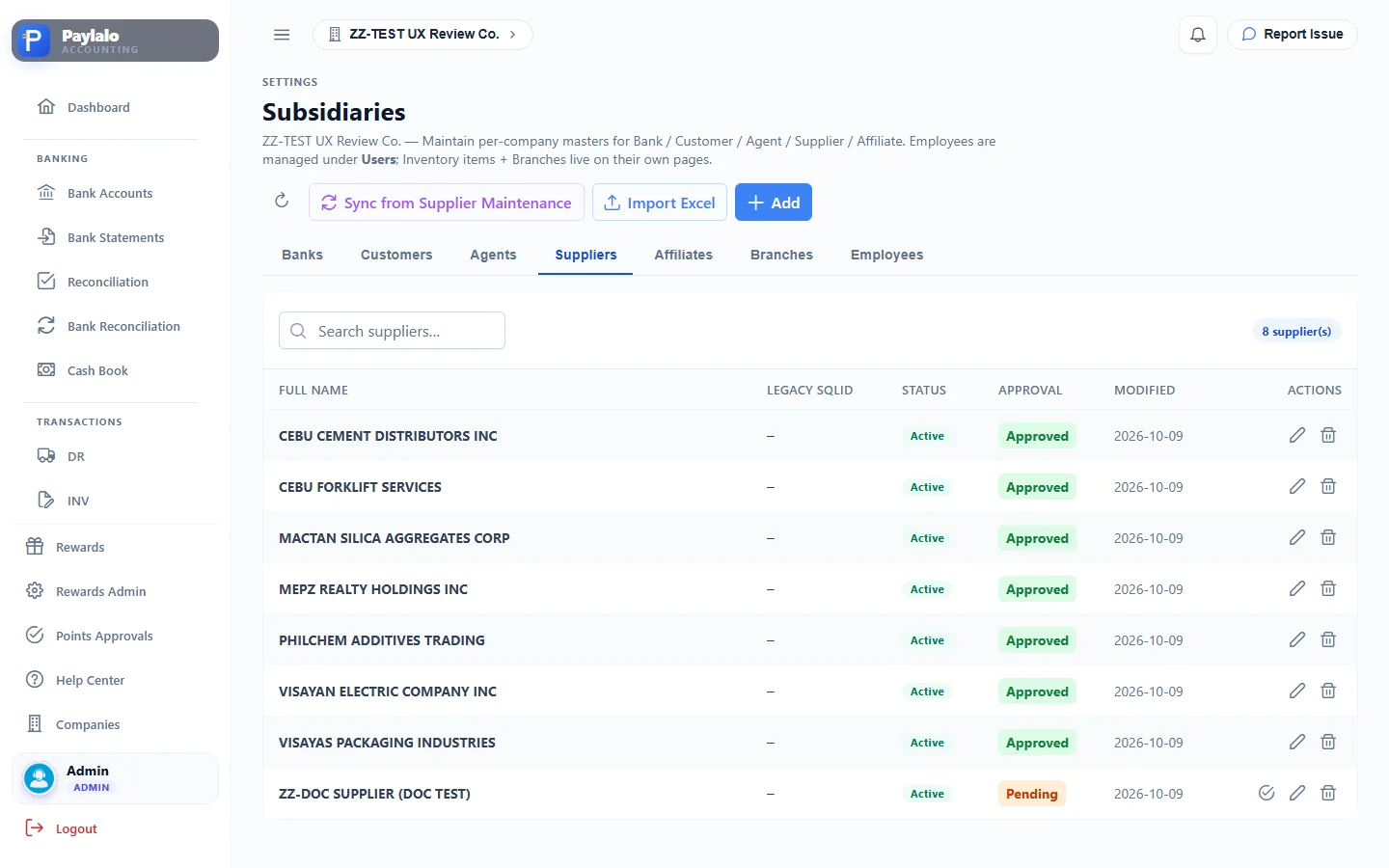Approve ZZ-DOC SUPPLIER with the checkmark icon
This screenshot has height=868, width=1389.
(x=1266, y=794)
